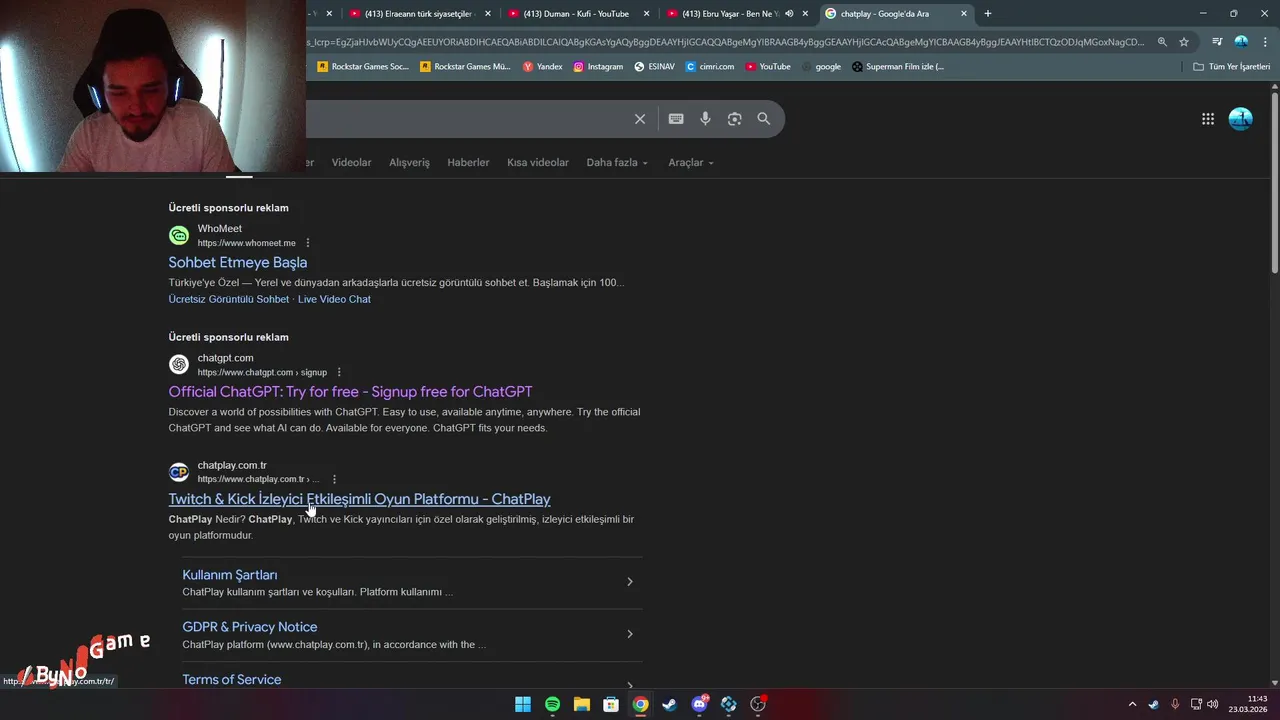Open the Terms of Service sitelink

pyautogui.click(x=232, y=679)
